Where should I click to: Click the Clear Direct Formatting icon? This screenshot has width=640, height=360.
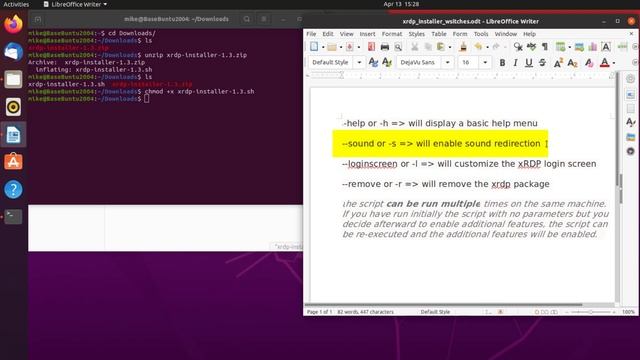click(x=589, y=62)
